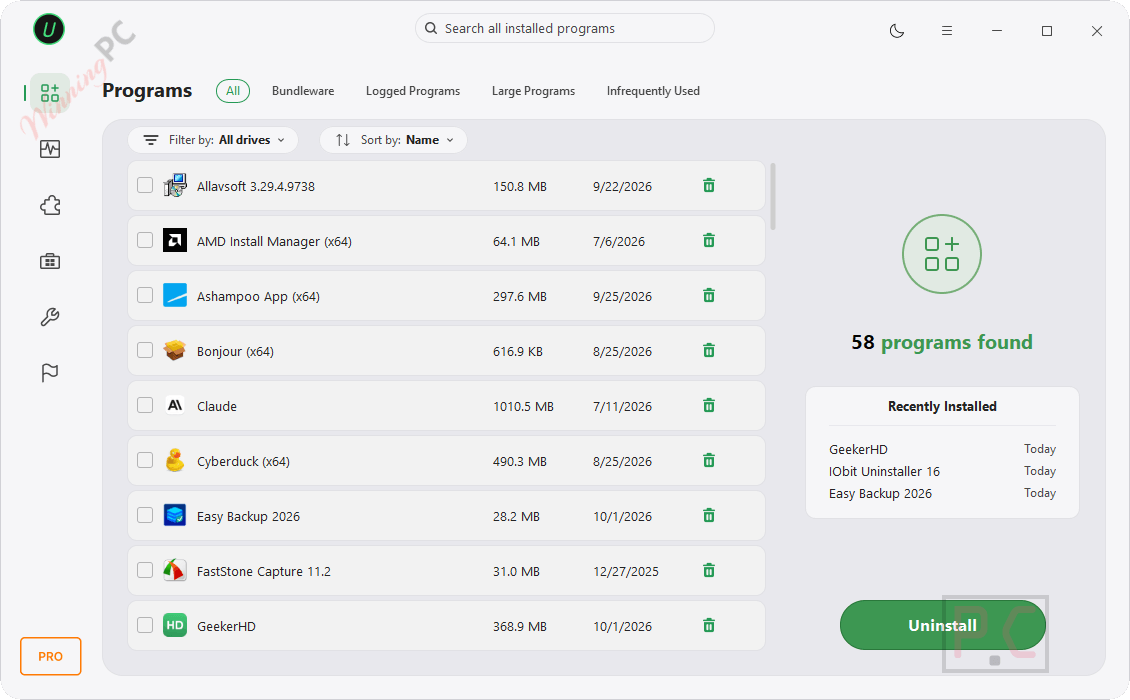Open the Sort by Name dropdown
Image resolution: width=1130 pixels, height=700 pixels.
point(393,140)
